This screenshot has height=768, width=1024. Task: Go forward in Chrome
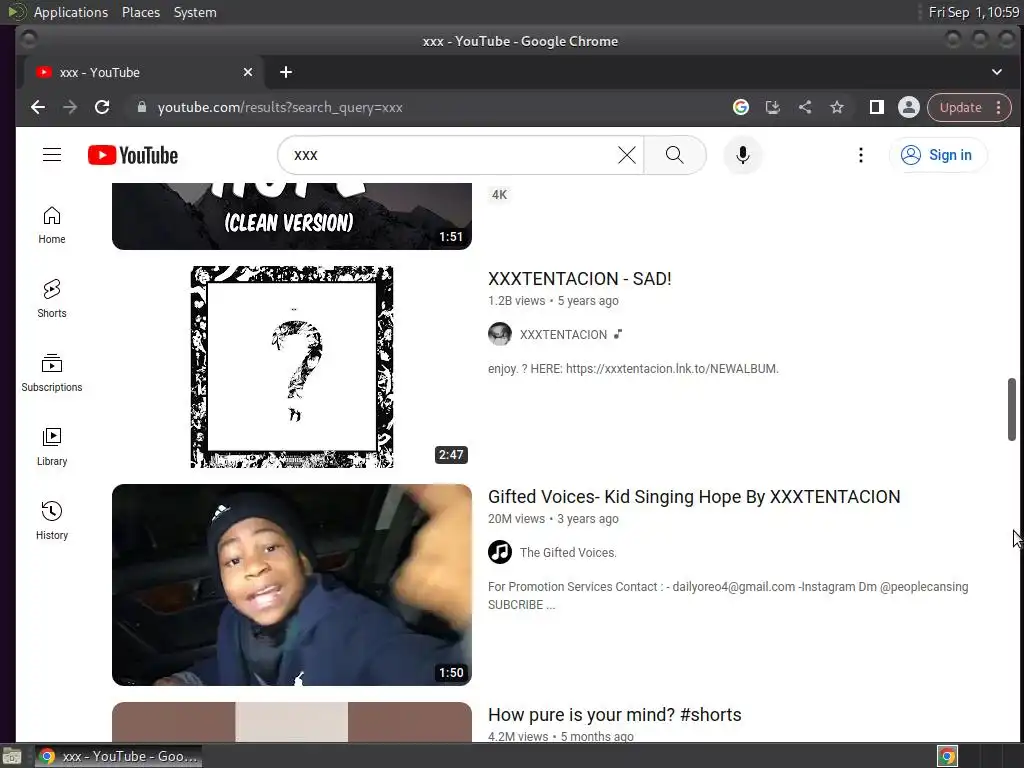[x=70, y=107]
